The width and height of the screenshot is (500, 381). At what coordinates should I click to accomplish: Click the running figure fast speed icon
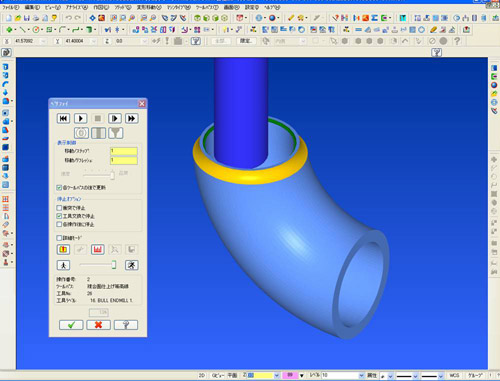[x=132, y=265]
